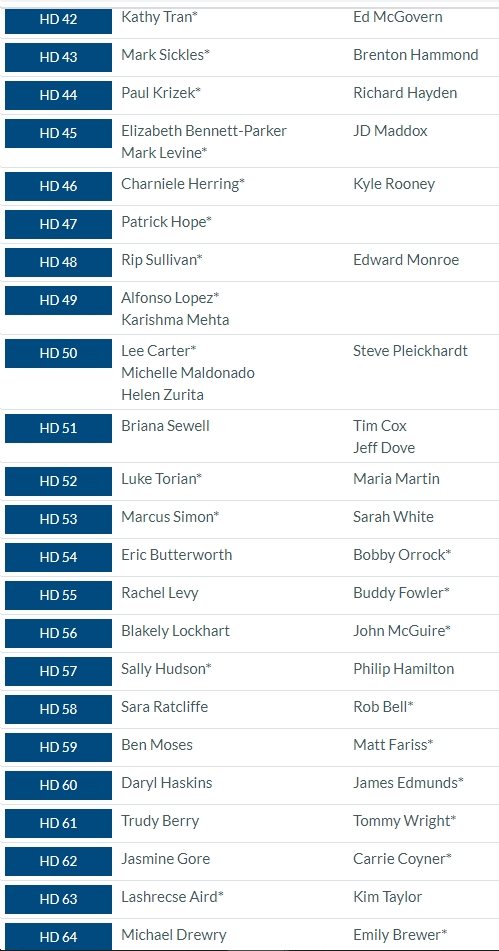Click Bobby Orrock in HD 54
499x951 pixels.
(x=402, y=555)
